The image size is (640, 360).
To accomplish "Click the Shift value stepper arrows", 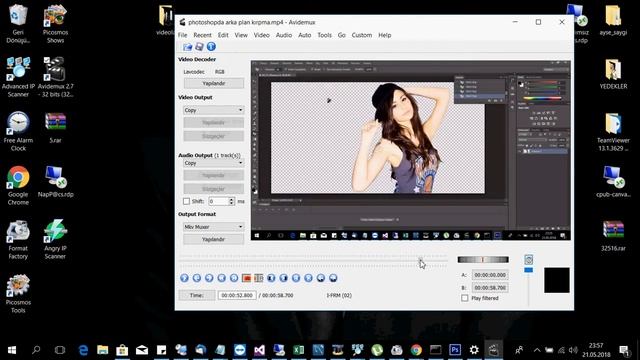I will pos(231,201).
